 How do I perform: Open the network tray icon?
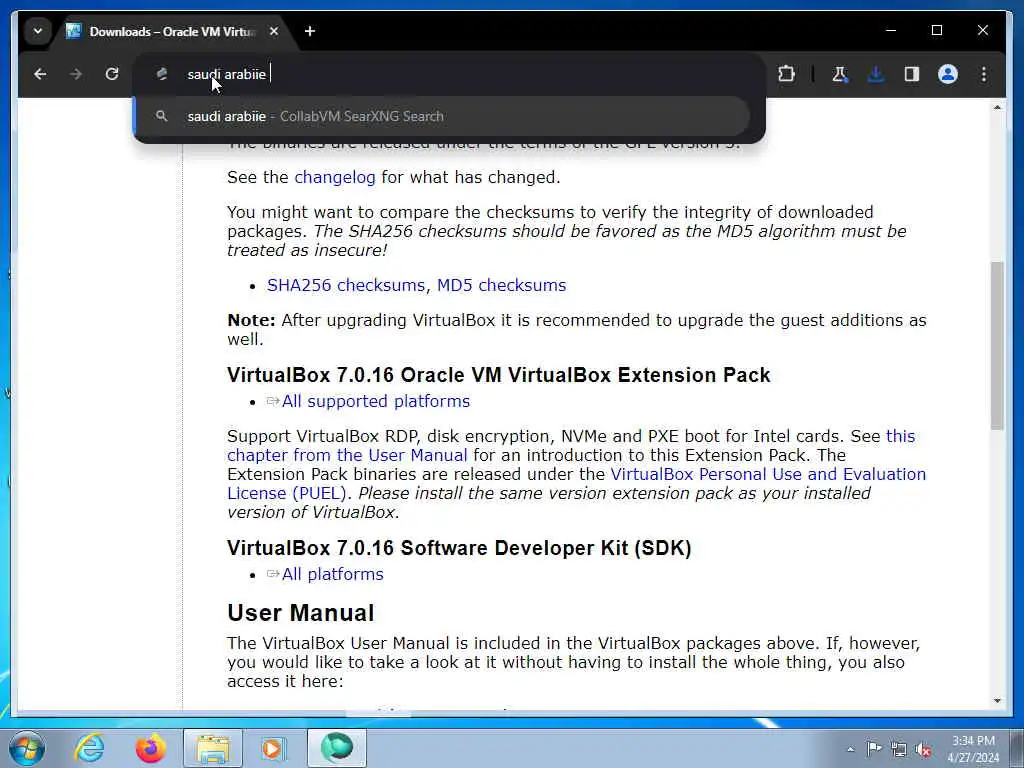[x=899, y=750]
